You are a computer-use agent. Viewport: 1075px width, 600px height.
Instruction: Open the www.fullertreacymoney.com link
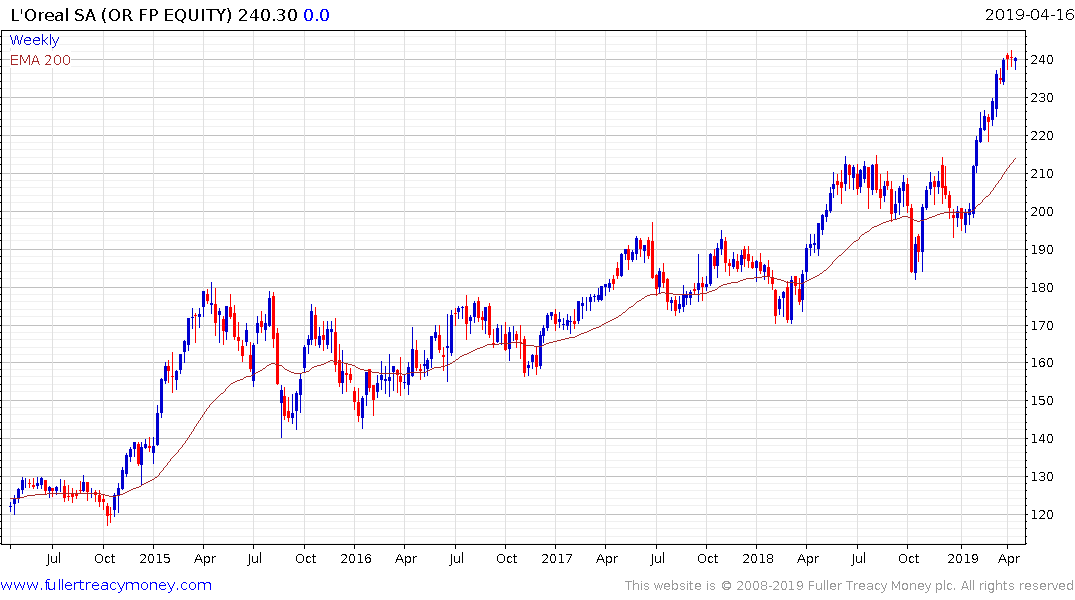tap(106, 585)
